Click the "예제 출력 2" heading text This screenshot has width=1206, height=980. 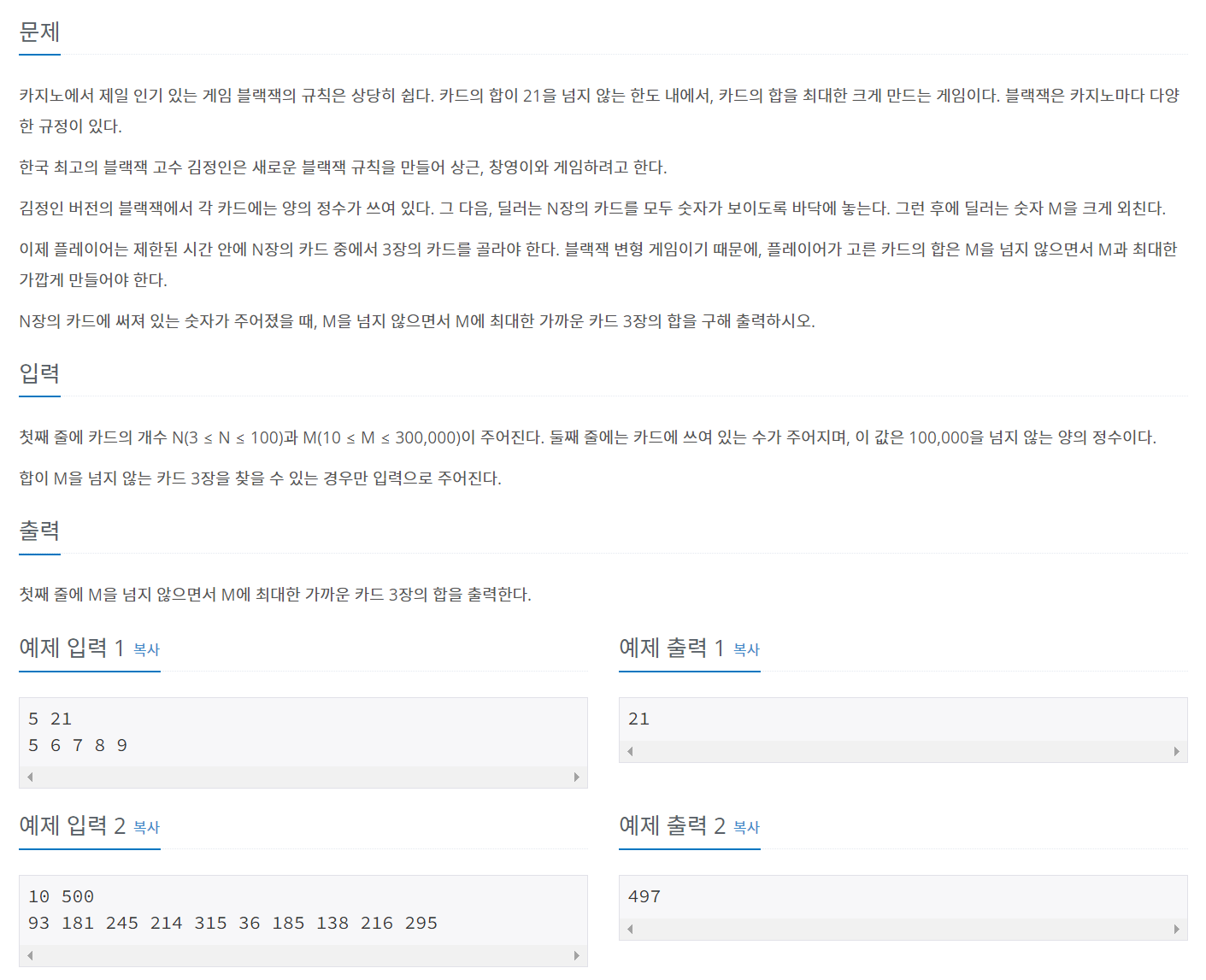672,825
